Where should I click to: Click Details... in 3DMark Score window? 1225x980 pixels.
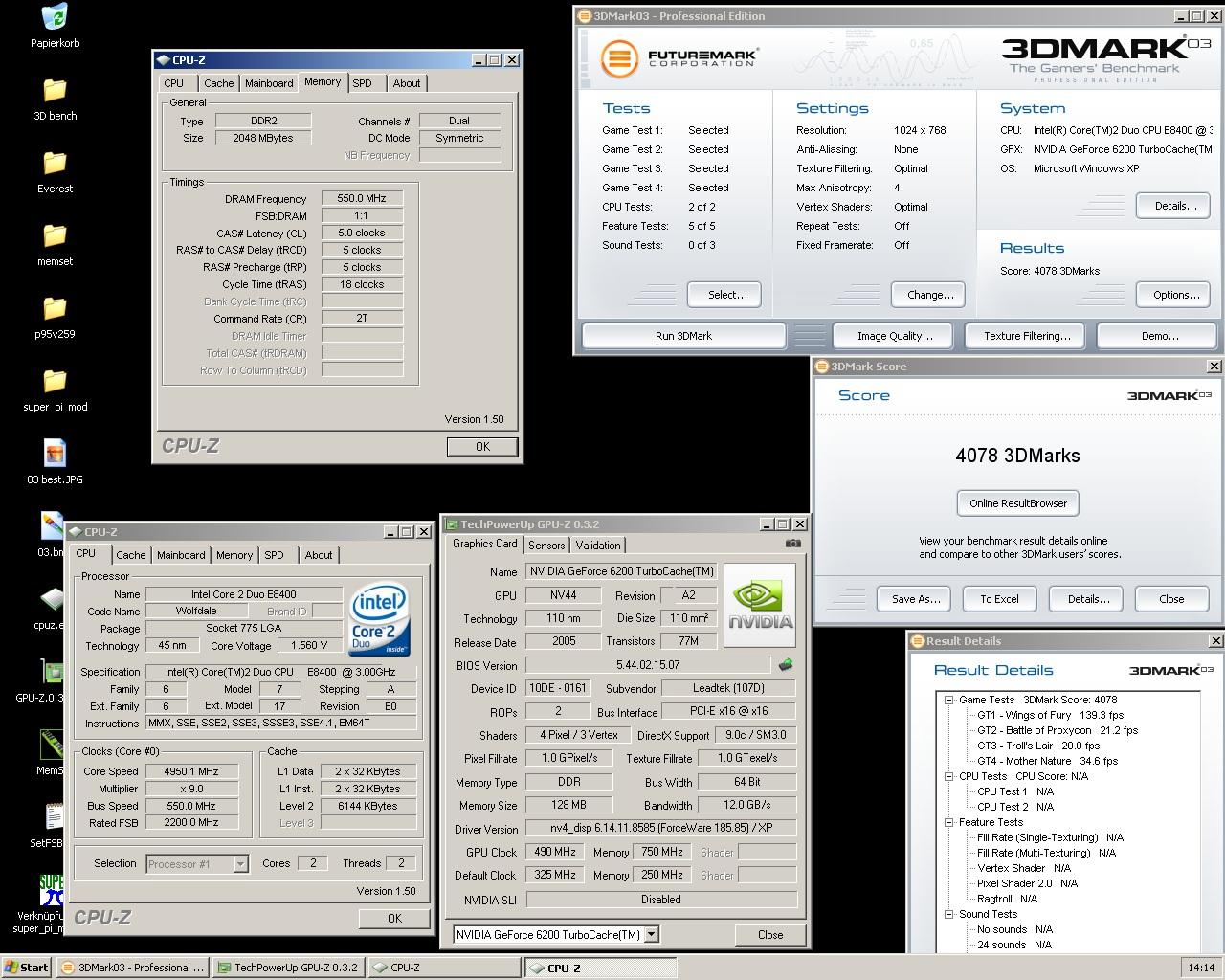1088,599
